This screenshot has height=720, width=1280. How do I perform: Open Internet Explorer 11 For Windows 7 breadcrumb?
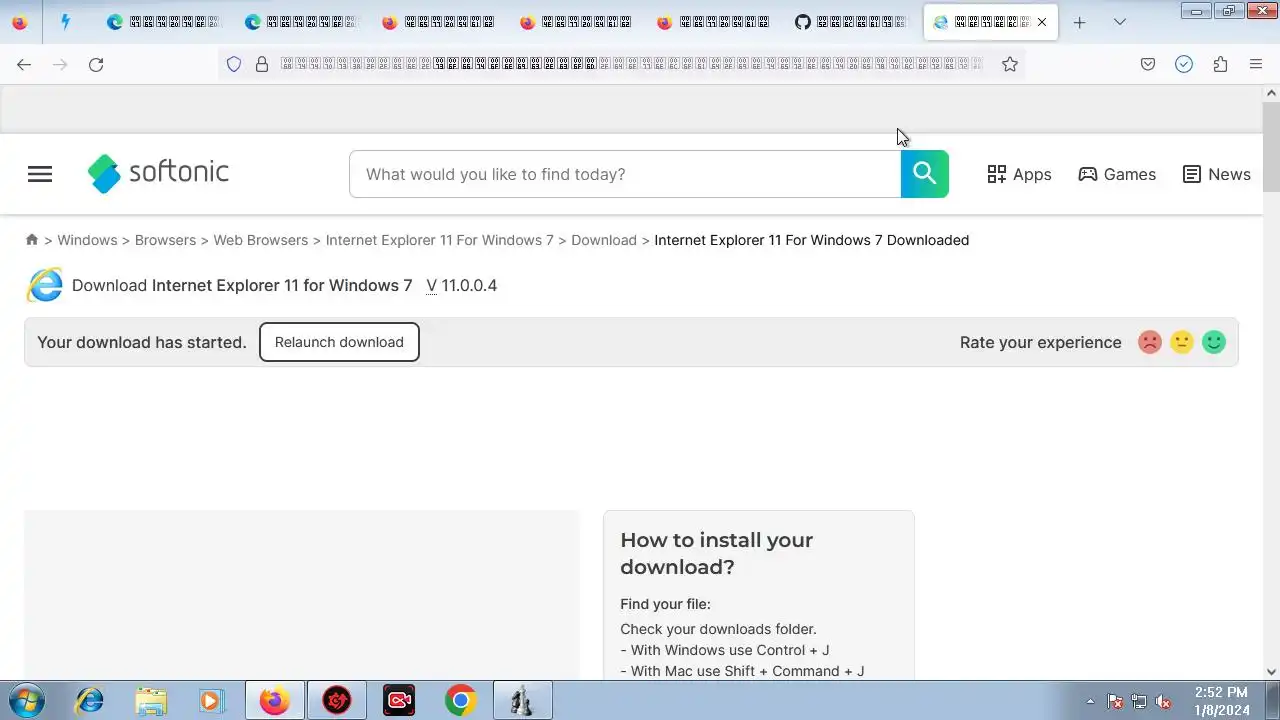pyautogui.click(x=439, y=240)
